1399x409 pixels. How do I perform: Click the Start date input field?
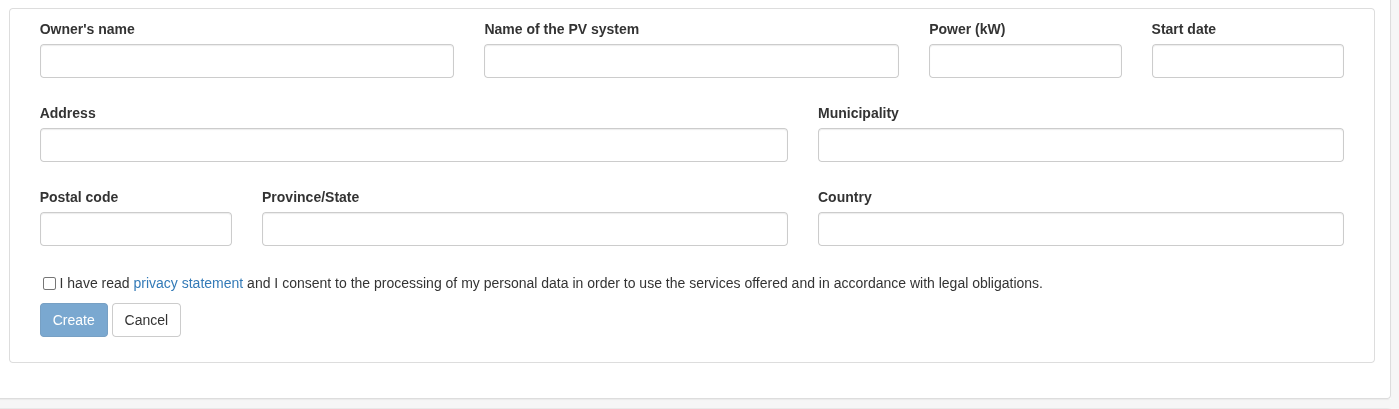[x=1247, y=61]
